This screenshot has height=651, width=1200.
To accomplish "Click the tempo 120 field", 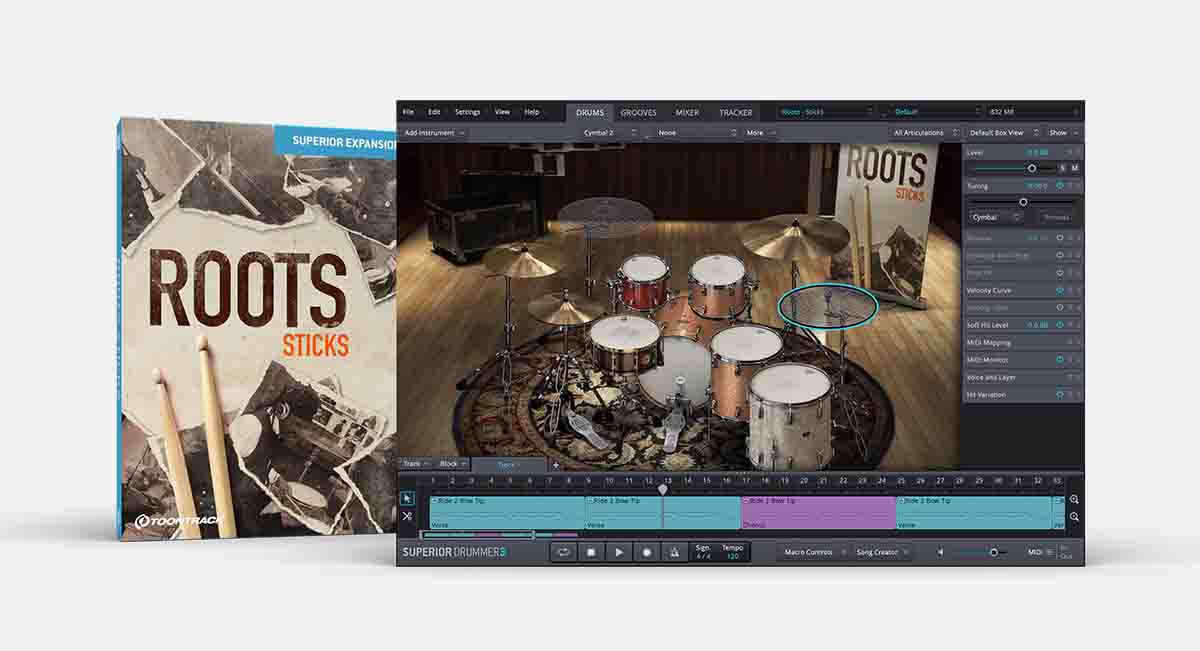I will (x=733, y=552).
